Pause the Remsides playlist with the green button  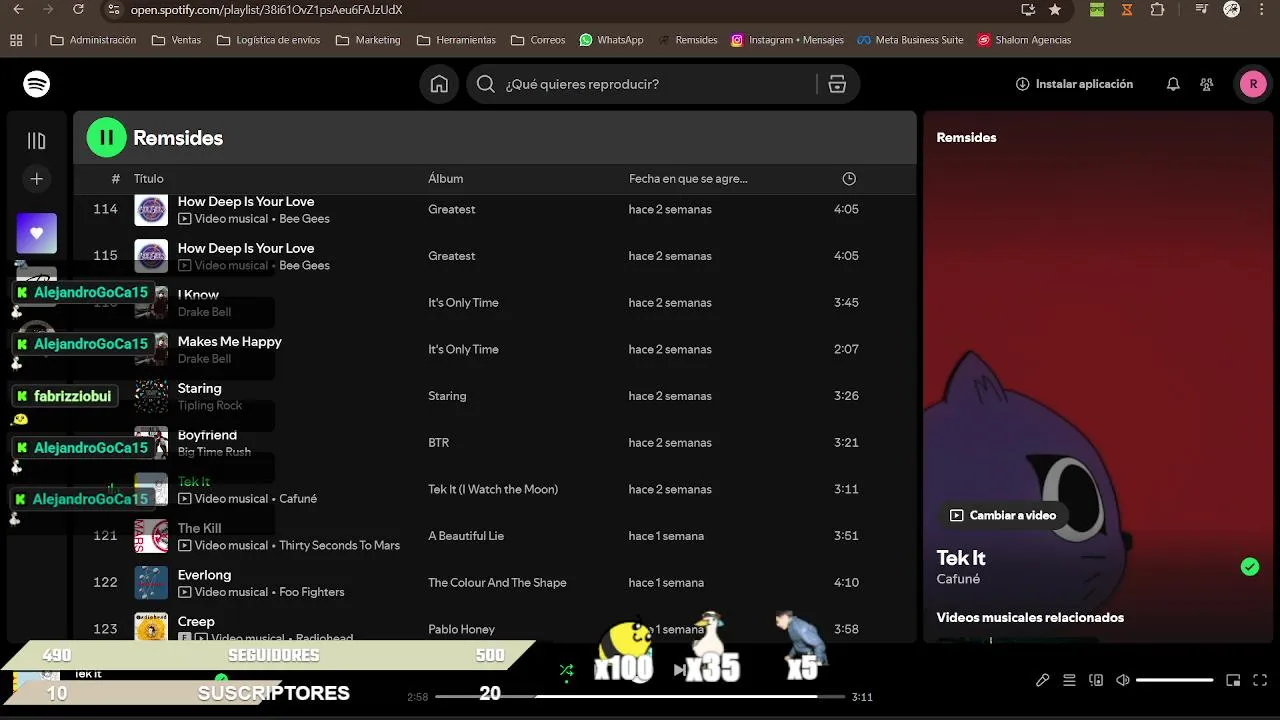coord(107,138)
